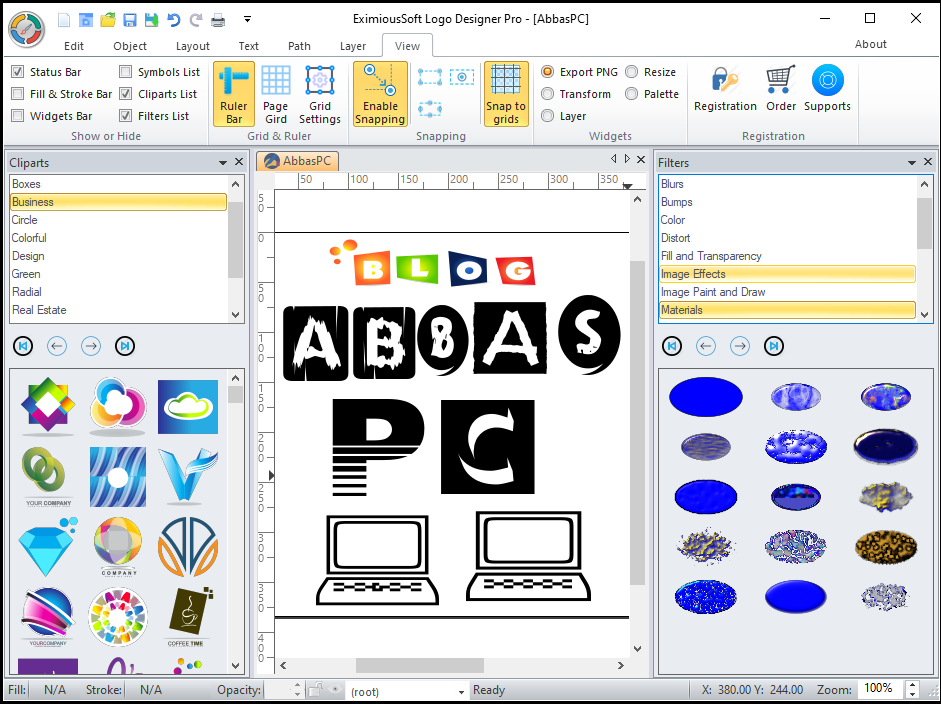Open the Registration key icon
This screenshot has width=941, height=704.
pyautogui.click(x=725, y=89)
